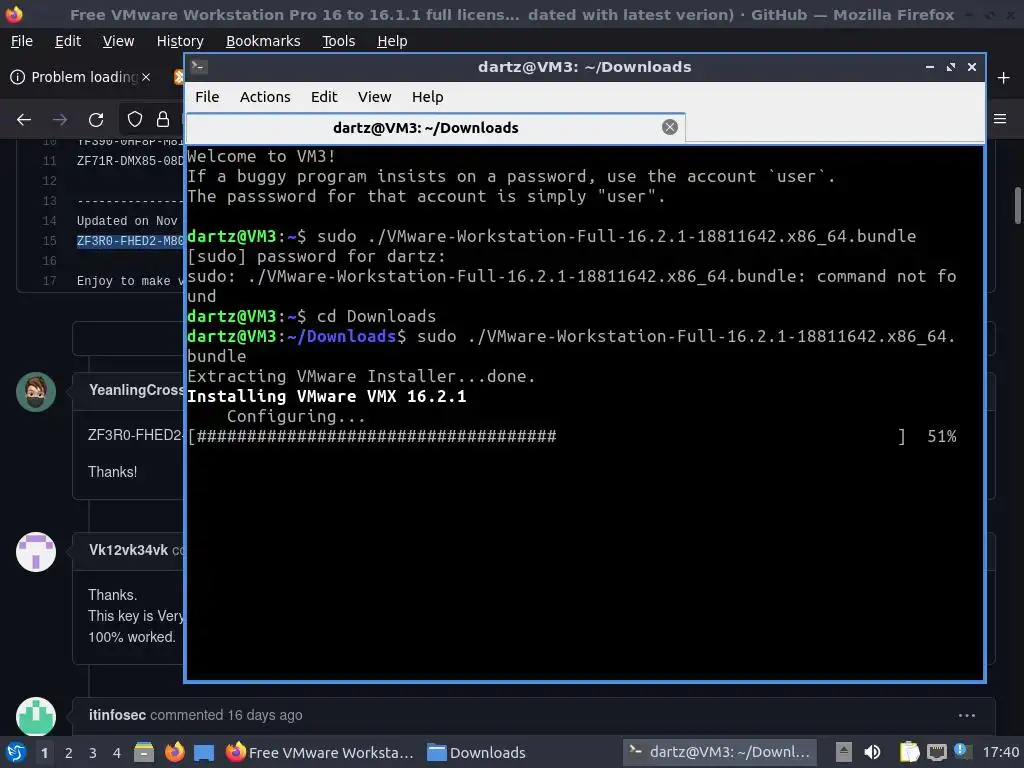Open Firefox View menu
The width and height of the screenshot is (1024, 768).
(x=118, y=41)
